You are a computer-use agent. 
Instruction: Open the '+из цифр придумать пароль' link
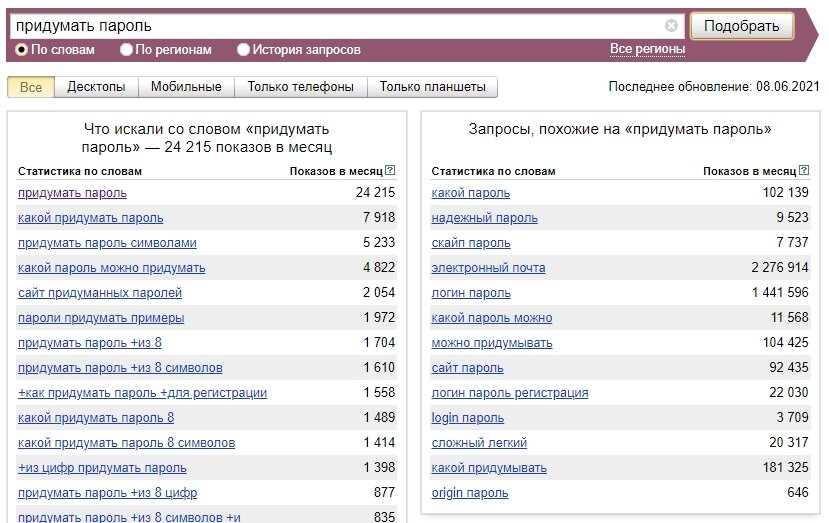(x=102, y=468)
